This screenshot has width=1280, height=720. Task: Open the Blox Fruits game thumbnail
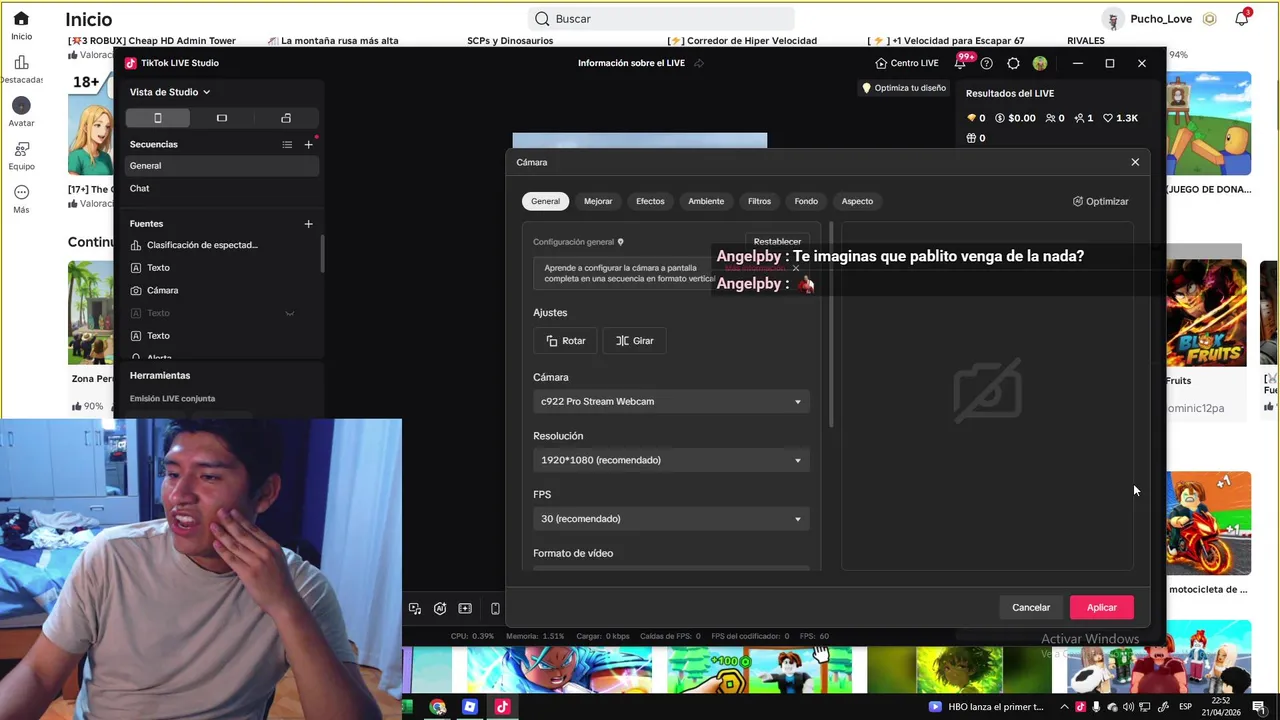(1206, 313)
